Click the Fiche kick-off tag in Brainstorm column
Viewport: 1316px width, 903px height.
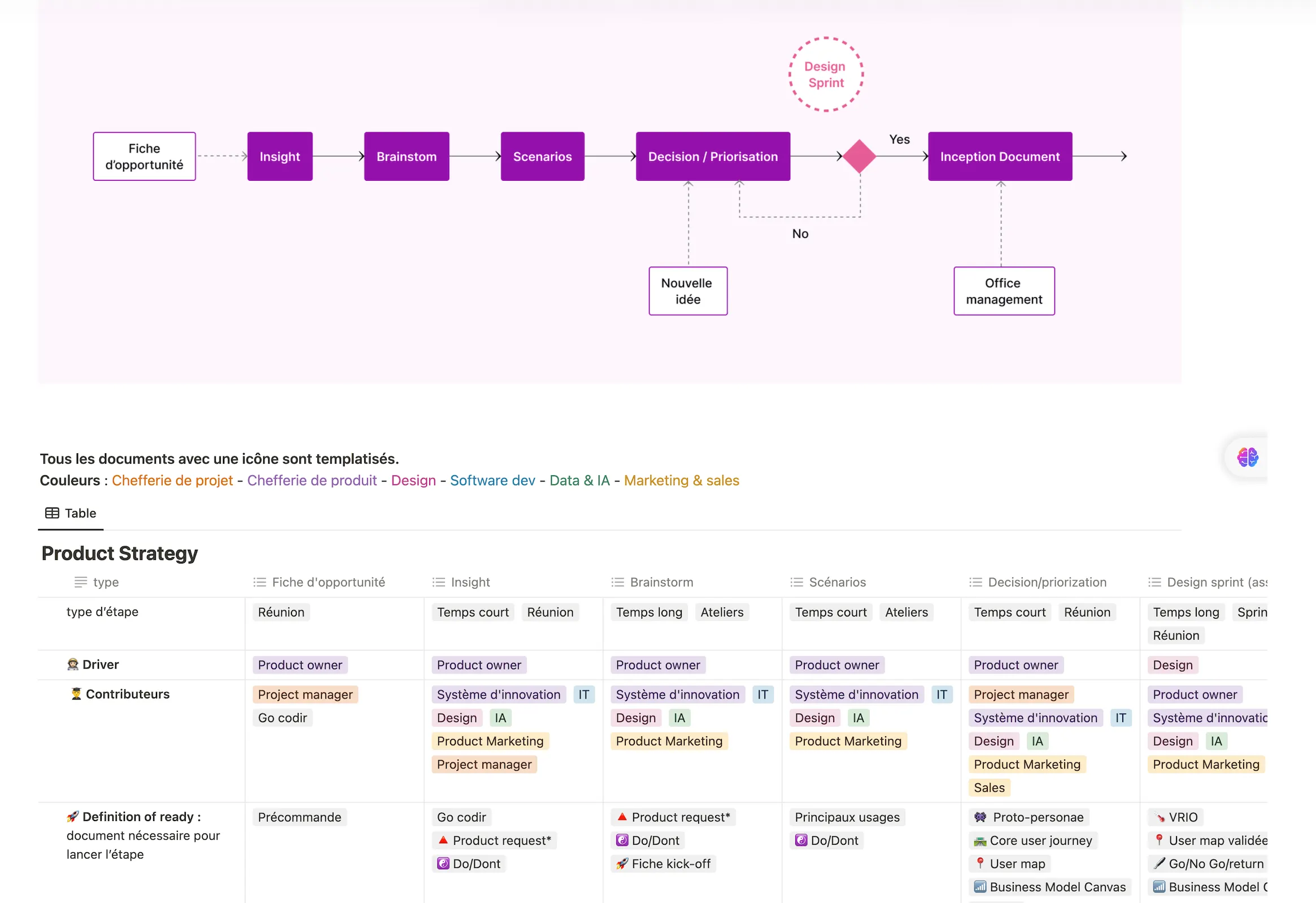click(x=663, y=863)
